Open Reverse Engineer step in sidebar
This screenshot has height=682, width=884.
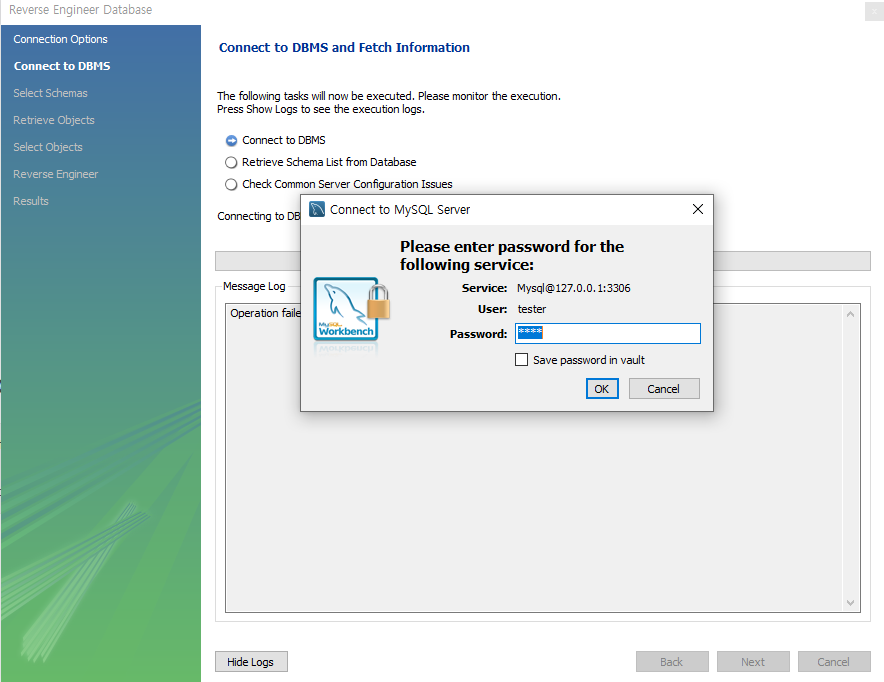[x=55, y=174]
